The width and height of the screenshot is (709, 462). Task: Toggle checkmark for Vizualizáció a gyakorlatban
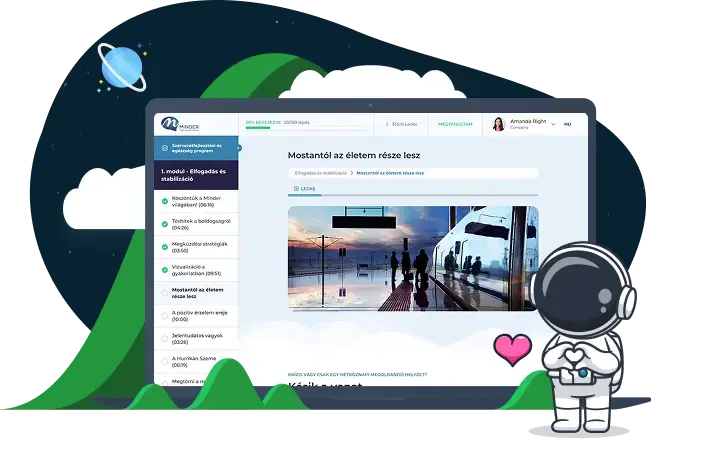click(x=165, y=270)
